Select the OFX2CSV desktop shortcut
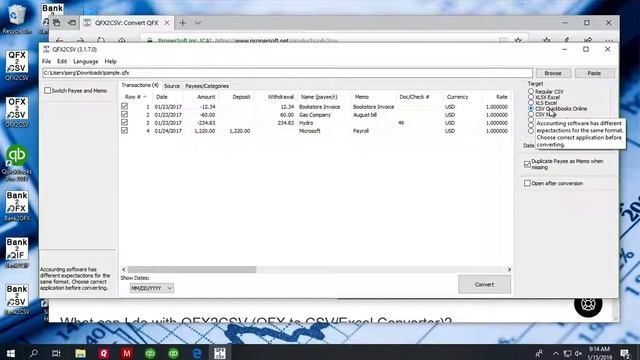Viewport: 640px width, 360px height. pyautogui.click(x=17, y=112)
